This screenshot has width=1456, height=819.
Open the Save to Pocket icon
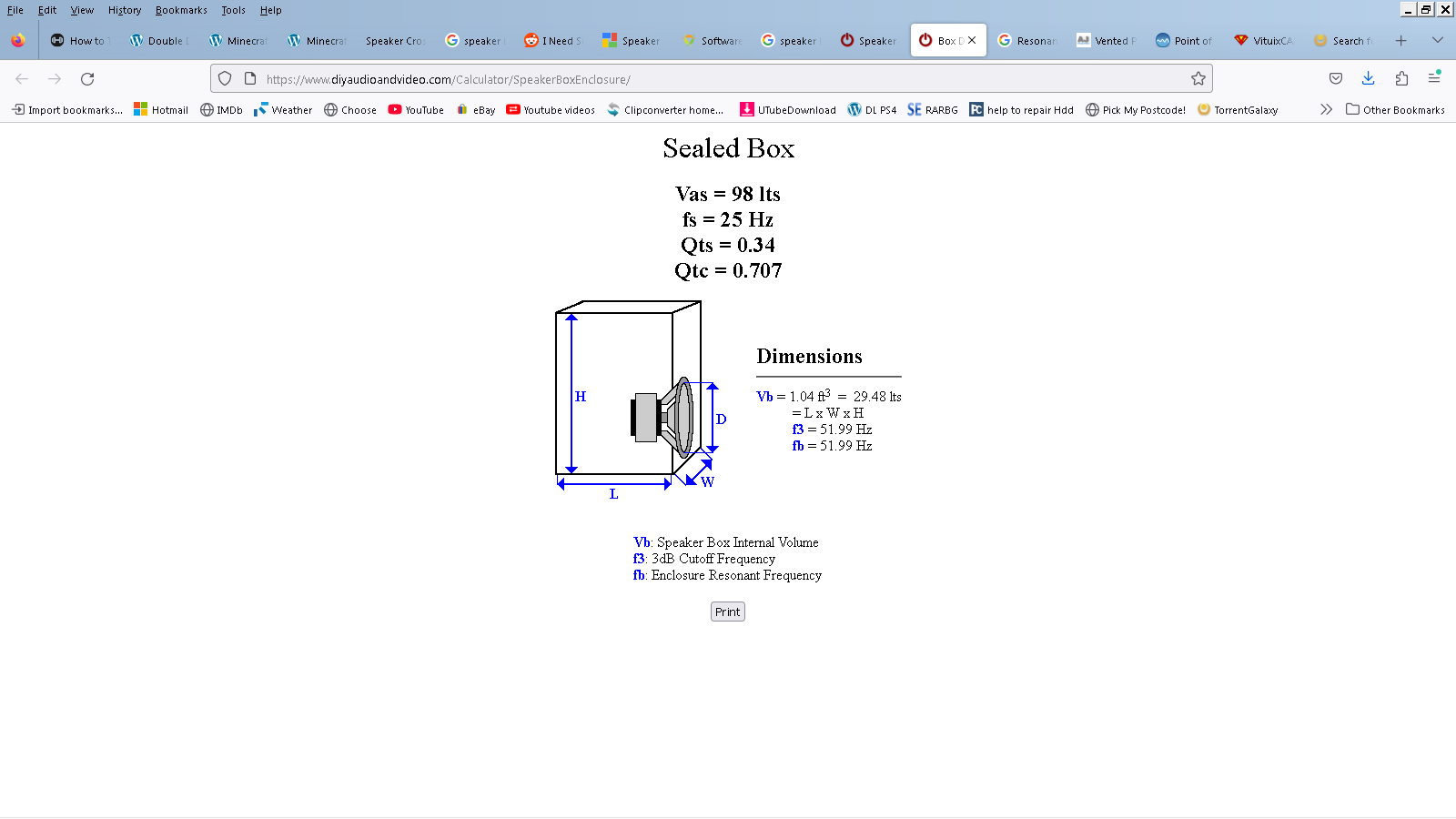coord(1336,79)
